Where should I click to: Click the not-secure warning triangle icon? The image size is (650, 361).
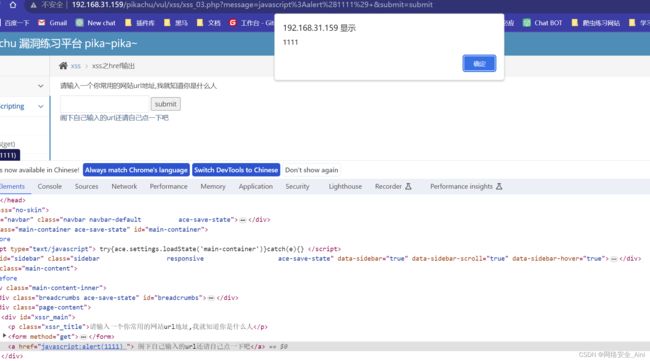(x=34, y=5)
